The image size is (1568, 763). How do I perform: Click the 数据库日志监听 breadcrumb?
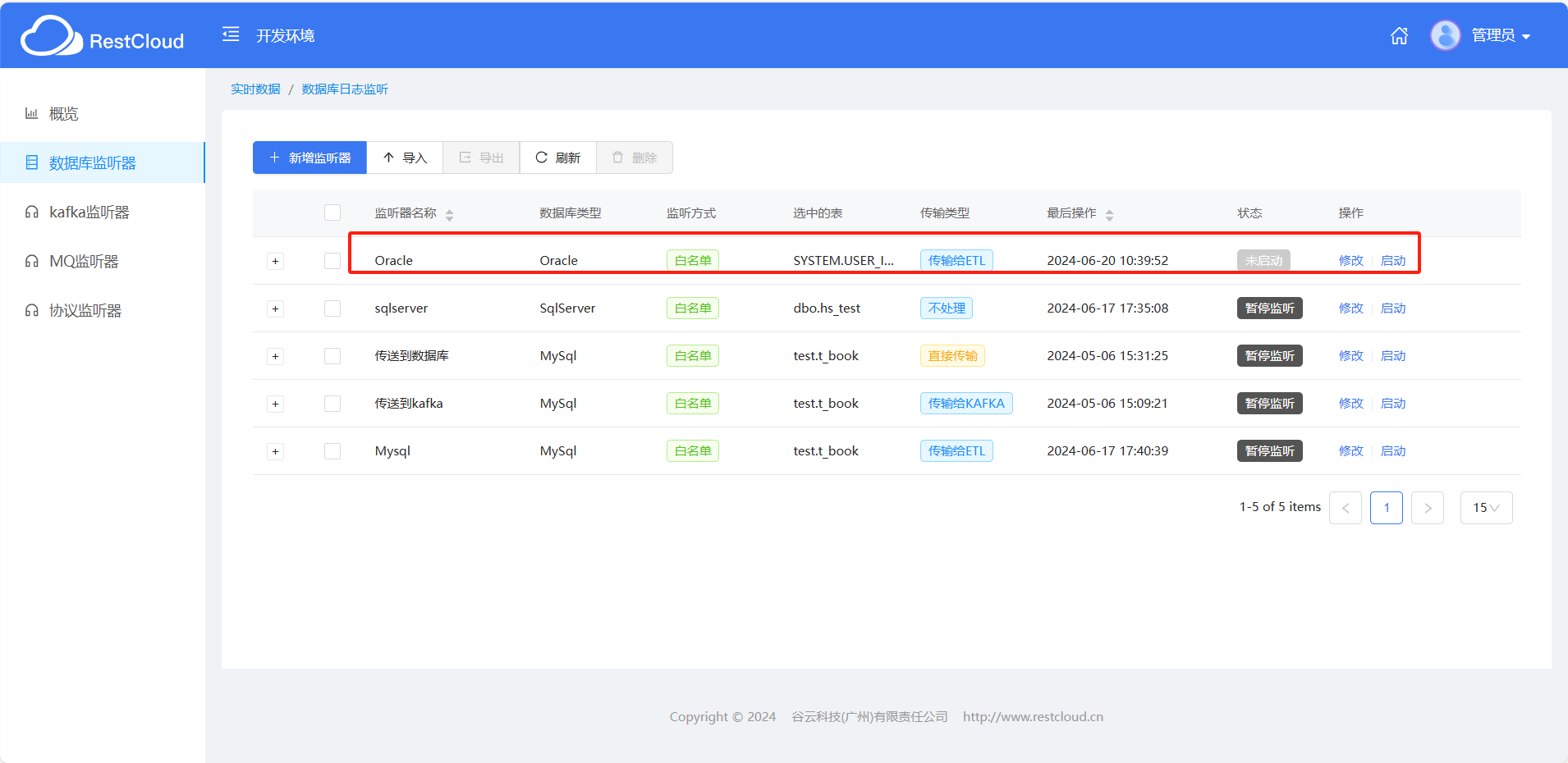(345, 89)
